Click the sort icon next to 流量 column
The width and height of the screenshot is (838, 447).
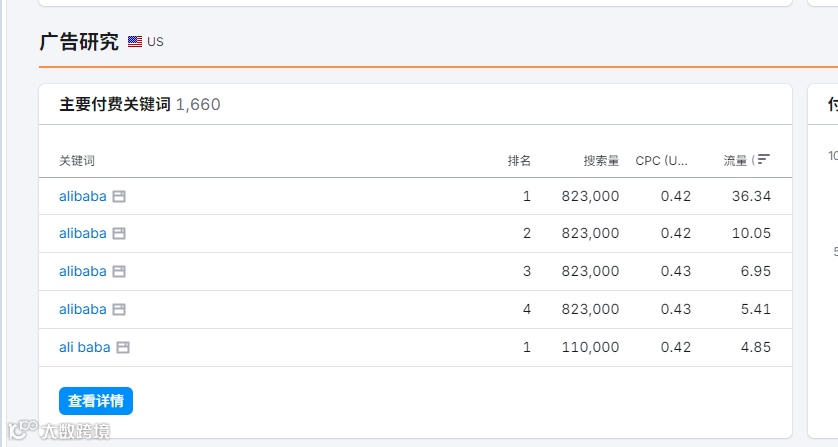pos(764,160)
